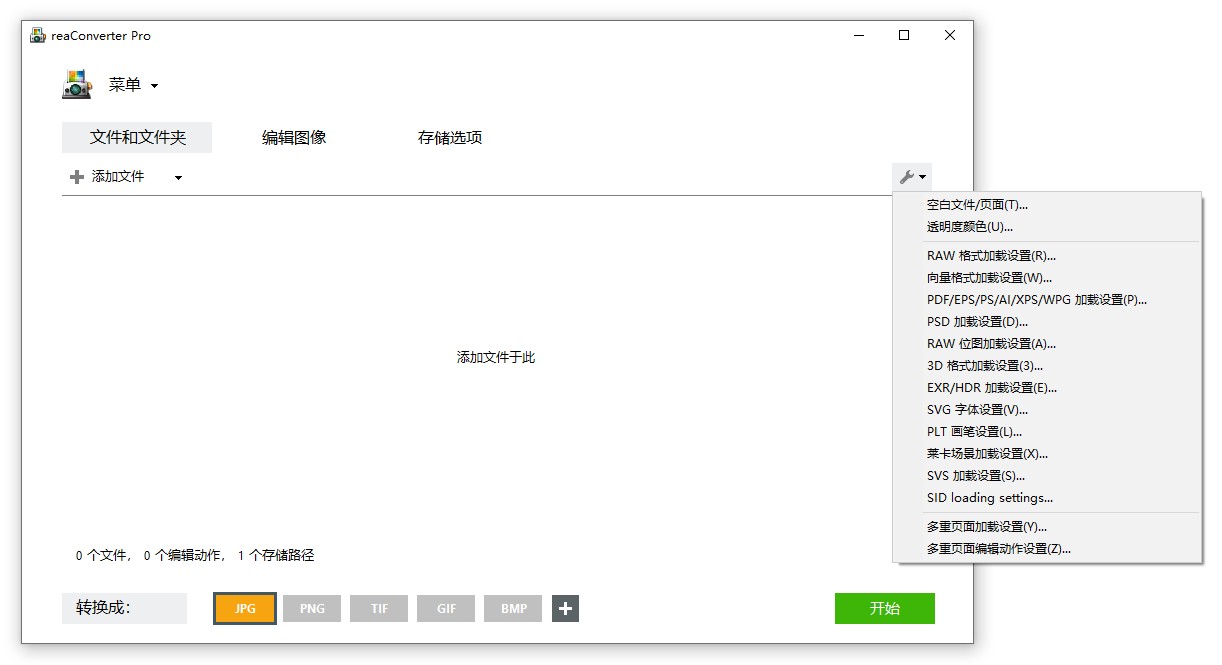The width and height of the screenshot is (1222, 665).
Task: Click the 添加文件于此 drop area text
Action: [496, 358]
